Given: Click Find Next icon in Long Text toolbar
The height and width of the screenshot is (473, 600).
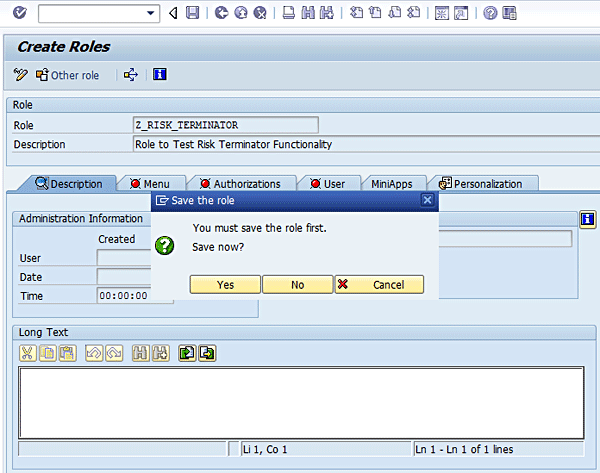Looking at the screenshot, I should (160, 353).
